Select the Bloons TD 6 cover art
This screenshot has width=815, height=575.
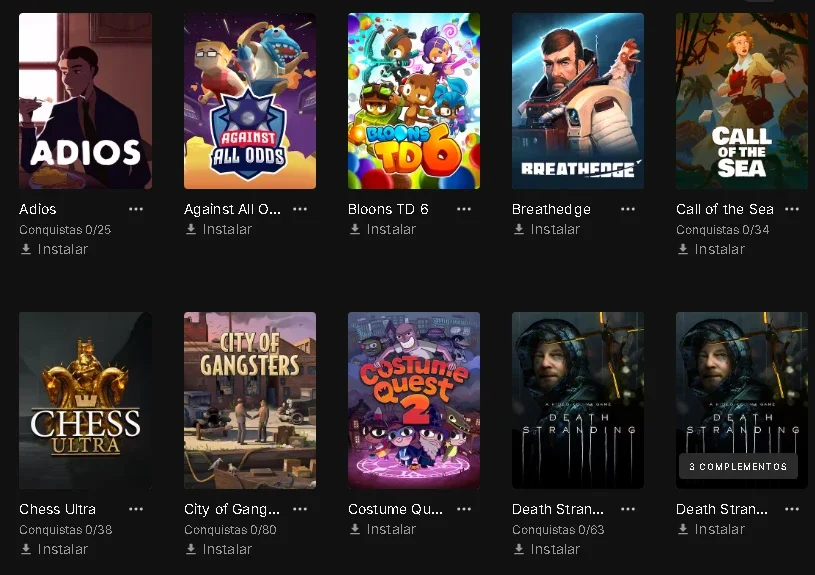click(x=414, y=101)
